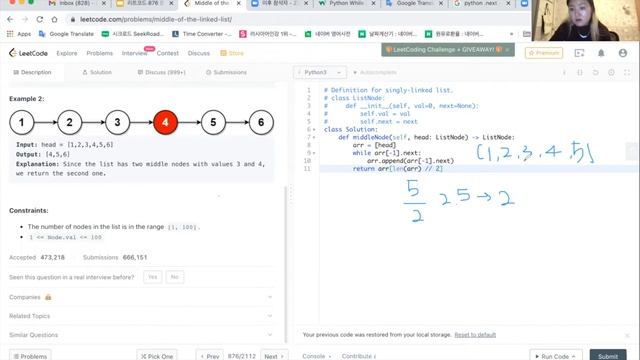Switch to the Solution tab
The image size is (640, 360).
coord(97,72)
